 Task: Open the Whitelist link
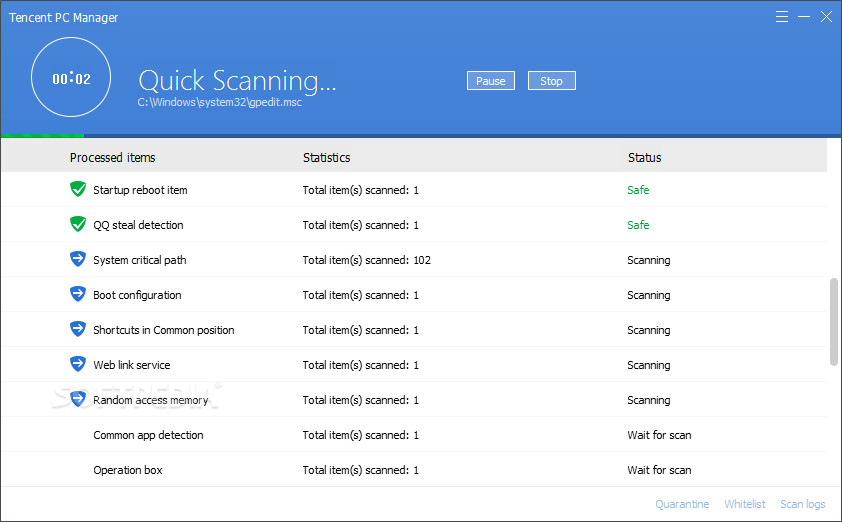[745, 504]
